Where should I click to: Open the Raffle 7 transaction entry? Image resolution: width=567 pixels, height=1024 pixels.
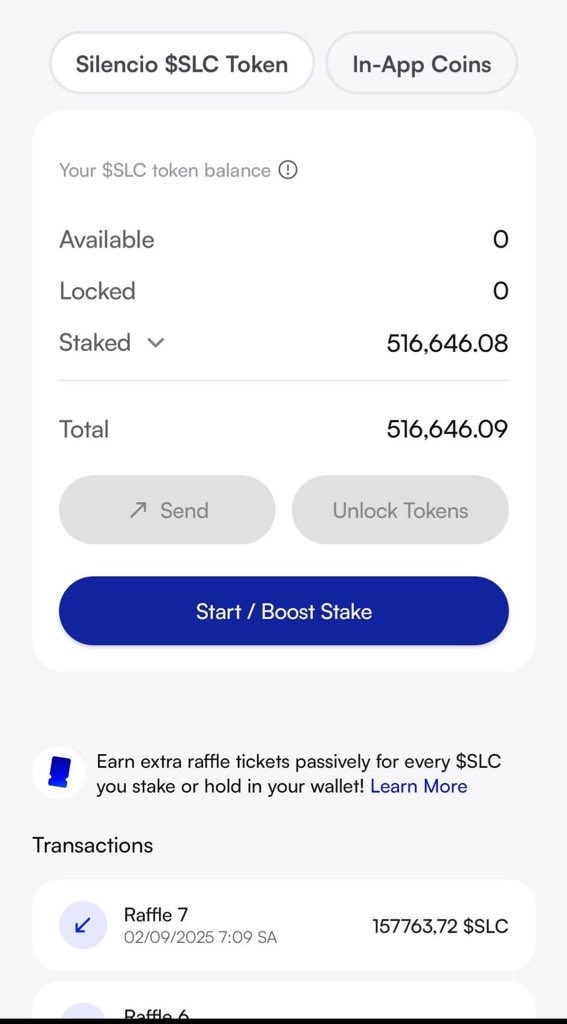[x=284, y=925]
